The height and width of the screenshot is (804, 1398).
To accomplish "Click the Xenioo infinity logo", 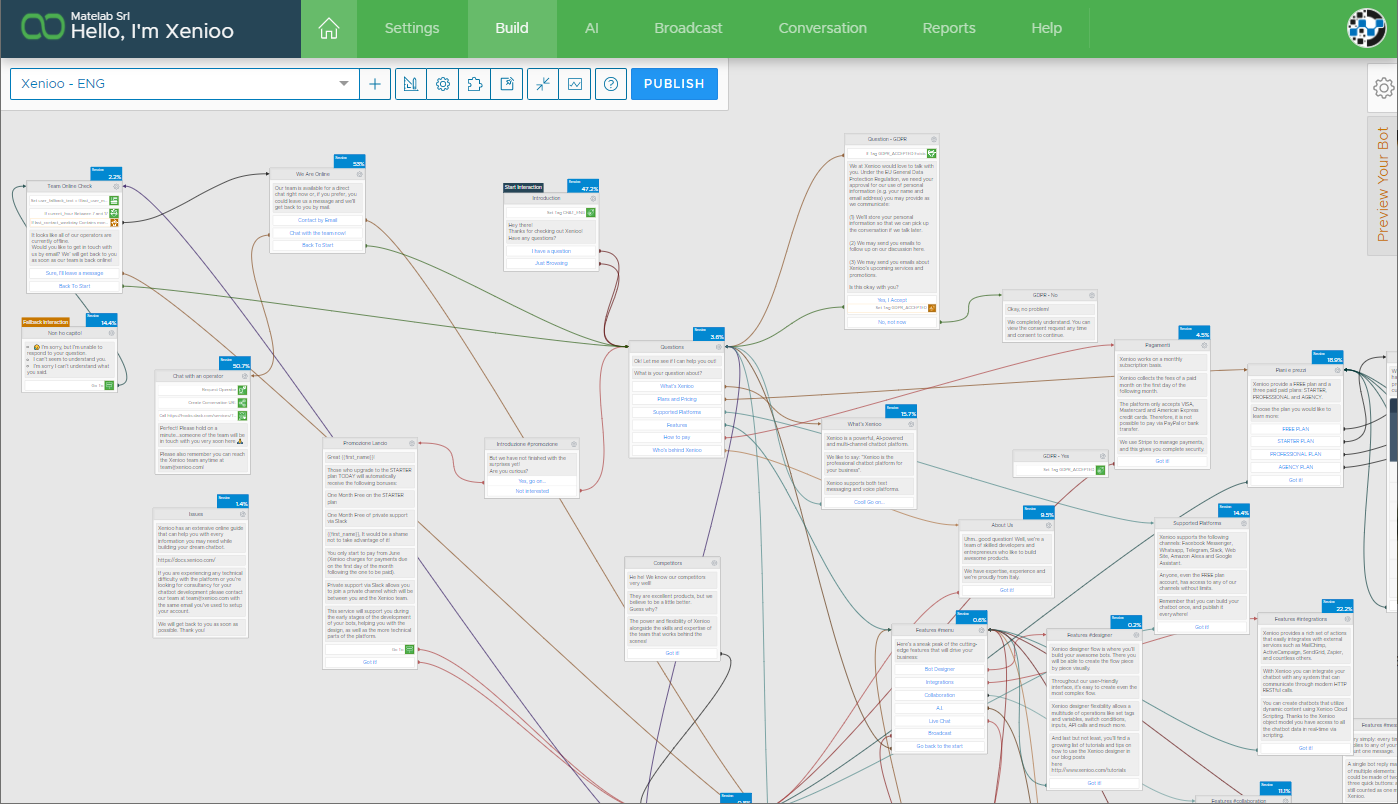I will (x=42, y=28).
